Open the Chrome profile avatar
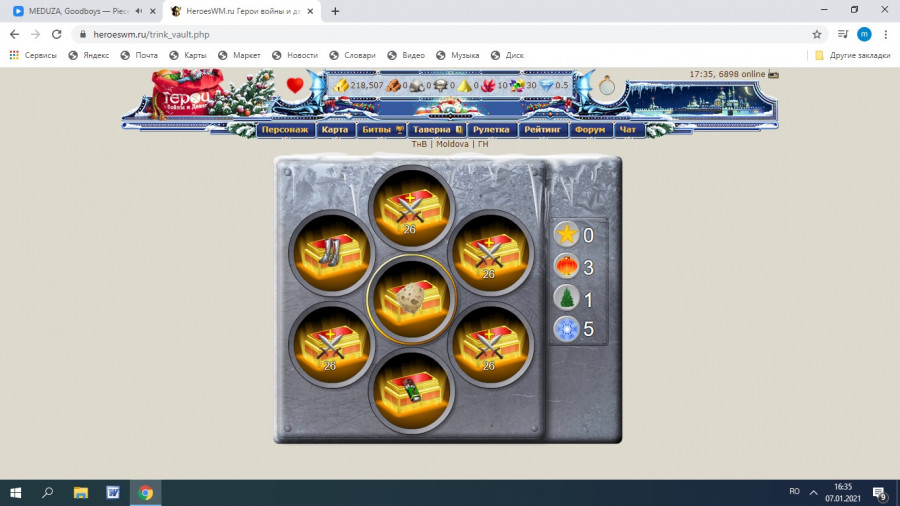The height and width of the screenshot is (506, 900). point(864,34)
